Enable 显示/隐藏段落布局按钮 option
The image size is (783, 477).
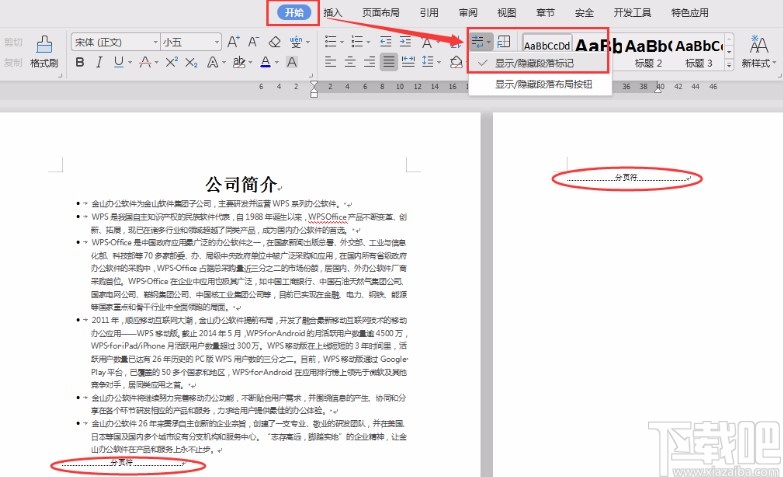click(538, 84)
